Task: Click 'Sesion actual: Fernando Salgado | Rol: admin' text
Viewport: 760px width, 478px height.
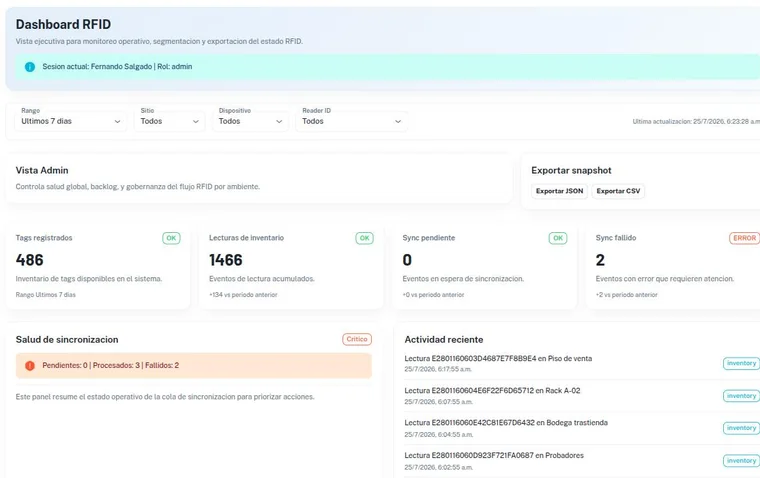Action: 117,67
